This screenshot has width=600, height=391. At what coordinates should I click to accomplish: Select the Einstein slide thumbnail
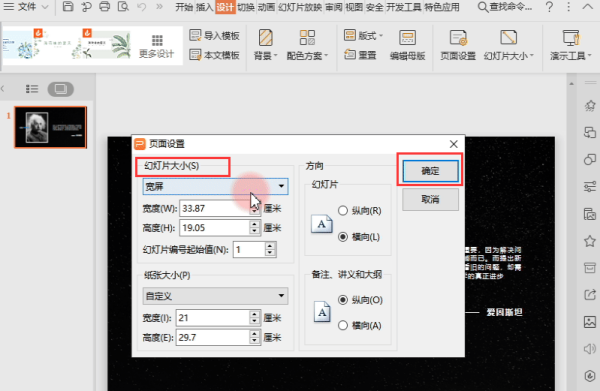tap(51, 127)
